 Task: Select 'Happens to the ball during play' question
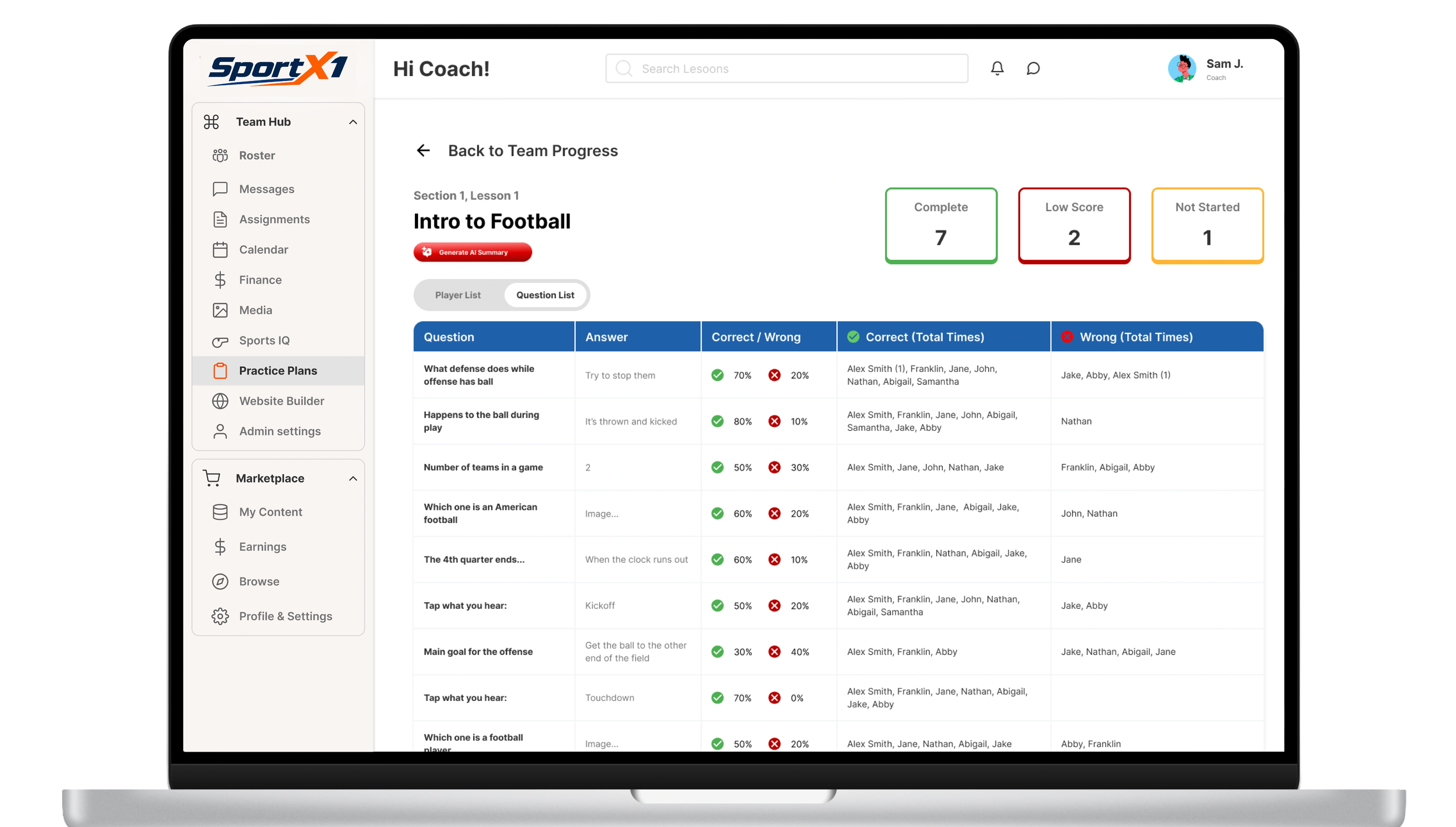pyautogui.click(x=481, y=421)
